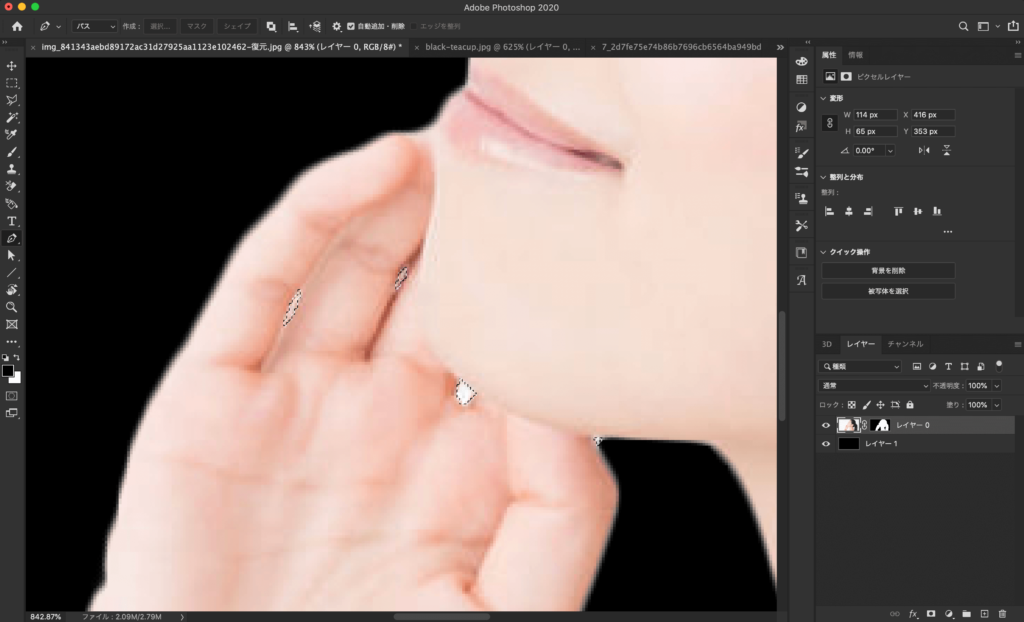The image size is (1024, 622).
Task: Open the Character panel A icon
Action: (x=801, y=280)
